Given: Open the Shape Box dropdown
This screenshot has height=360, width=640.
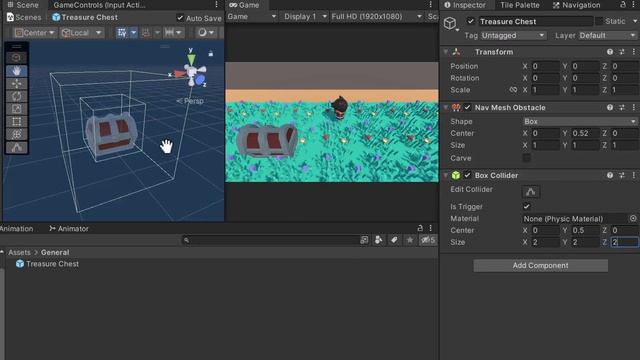Looking at the screenshot, I should click(580, 121).
